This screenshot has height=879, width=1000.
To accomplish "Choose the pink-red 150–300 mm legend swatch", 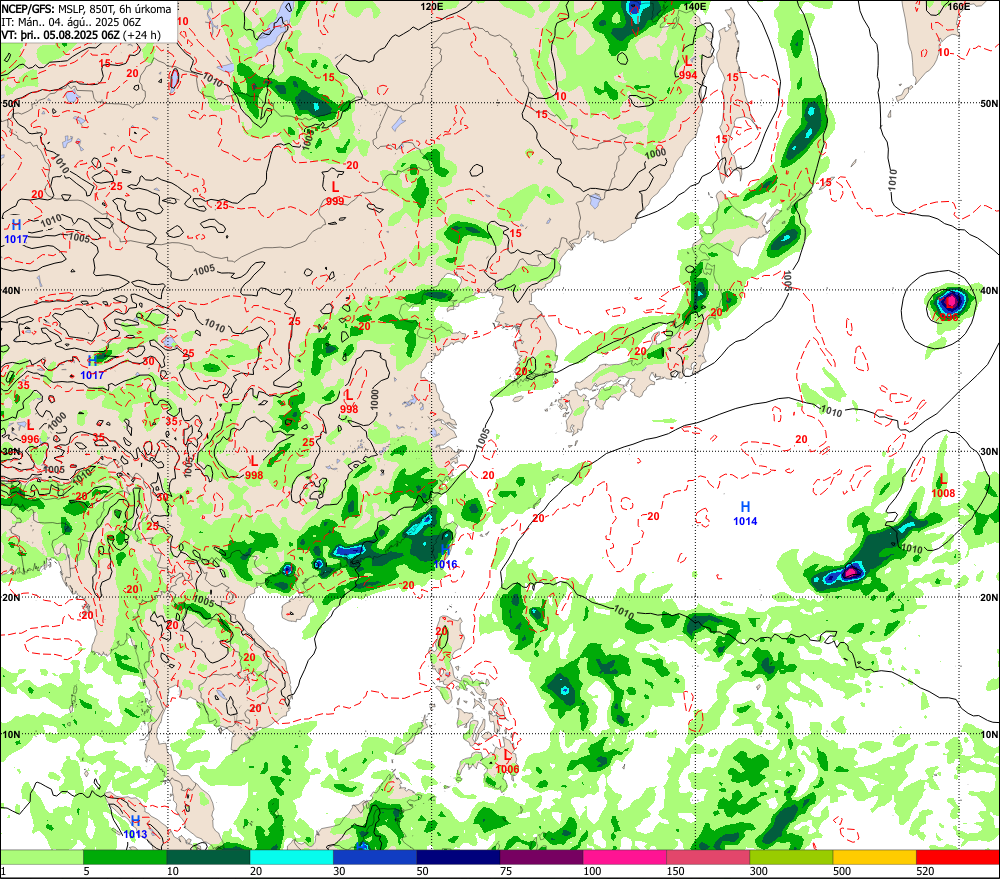I will click(708, 857).
